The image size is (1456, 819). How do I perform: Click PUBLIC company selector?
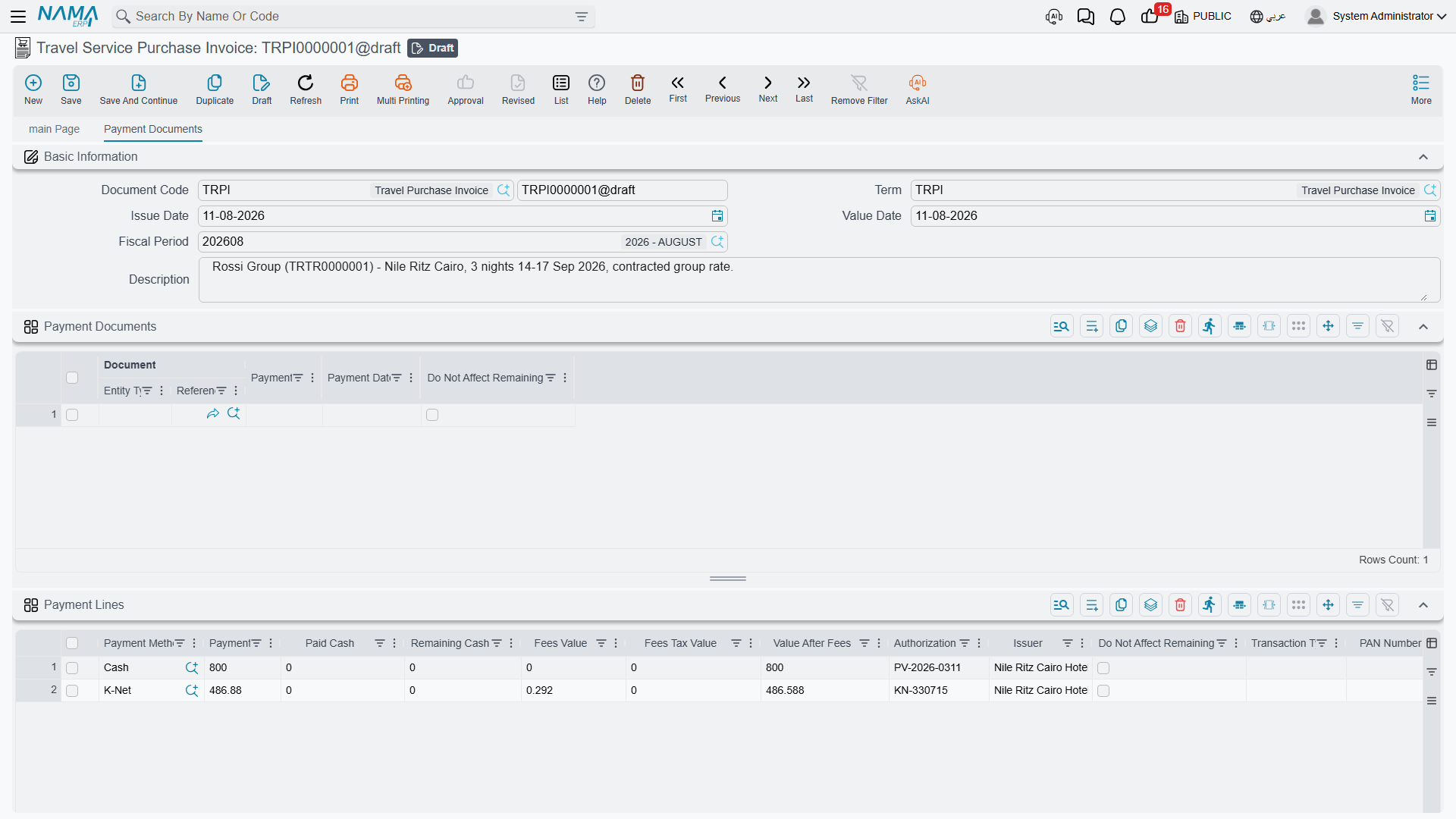(1203, 16)
